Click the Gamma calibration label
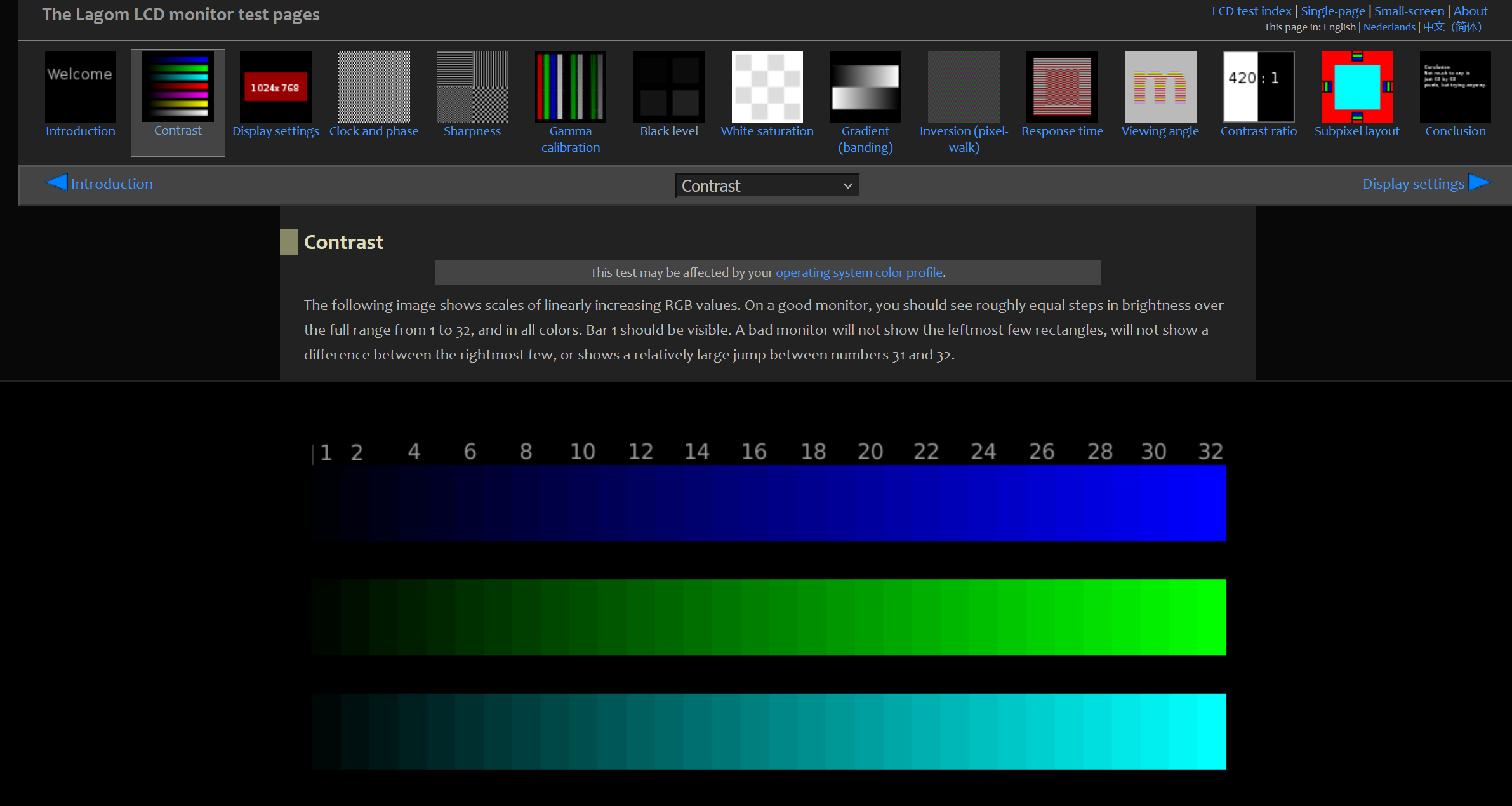Screen dimensions: 1512x806 [x=571, y=139]
